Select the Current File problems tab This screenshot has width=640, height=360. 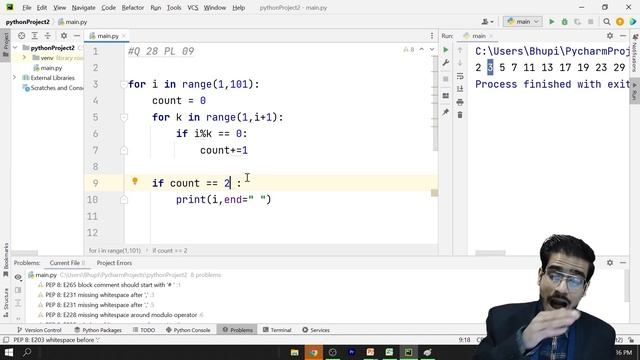(x=67, y=263)
